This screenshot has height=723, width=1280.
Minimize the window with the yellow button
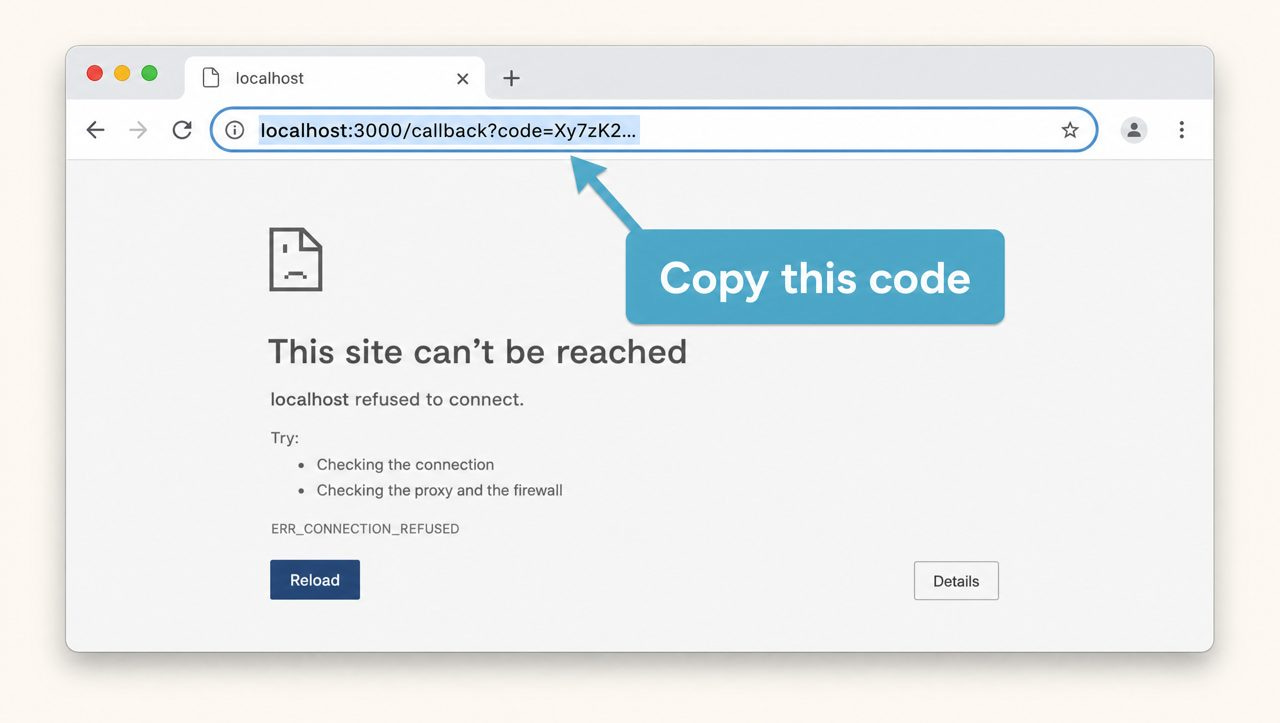click(122, 73)
